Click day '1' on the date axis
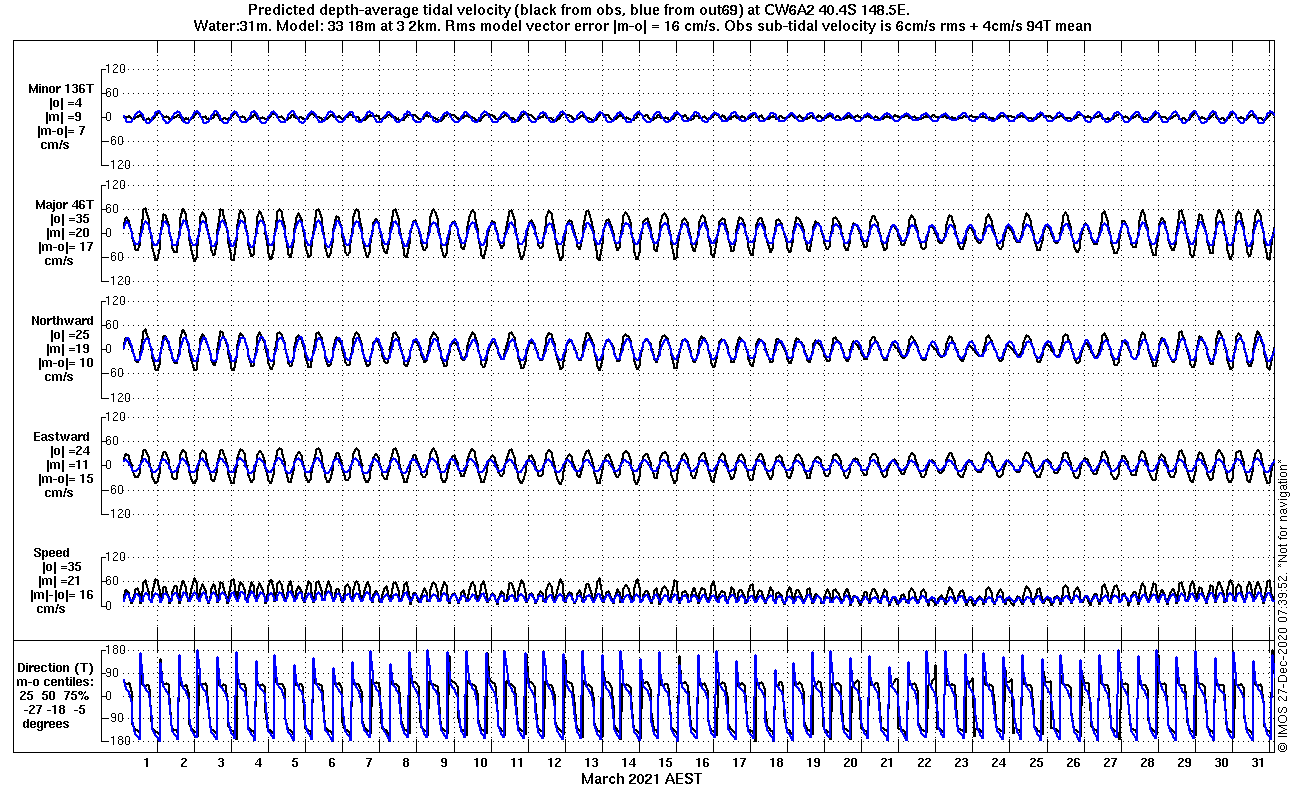This screenshot has width=1300, height=800. (146, 762)
